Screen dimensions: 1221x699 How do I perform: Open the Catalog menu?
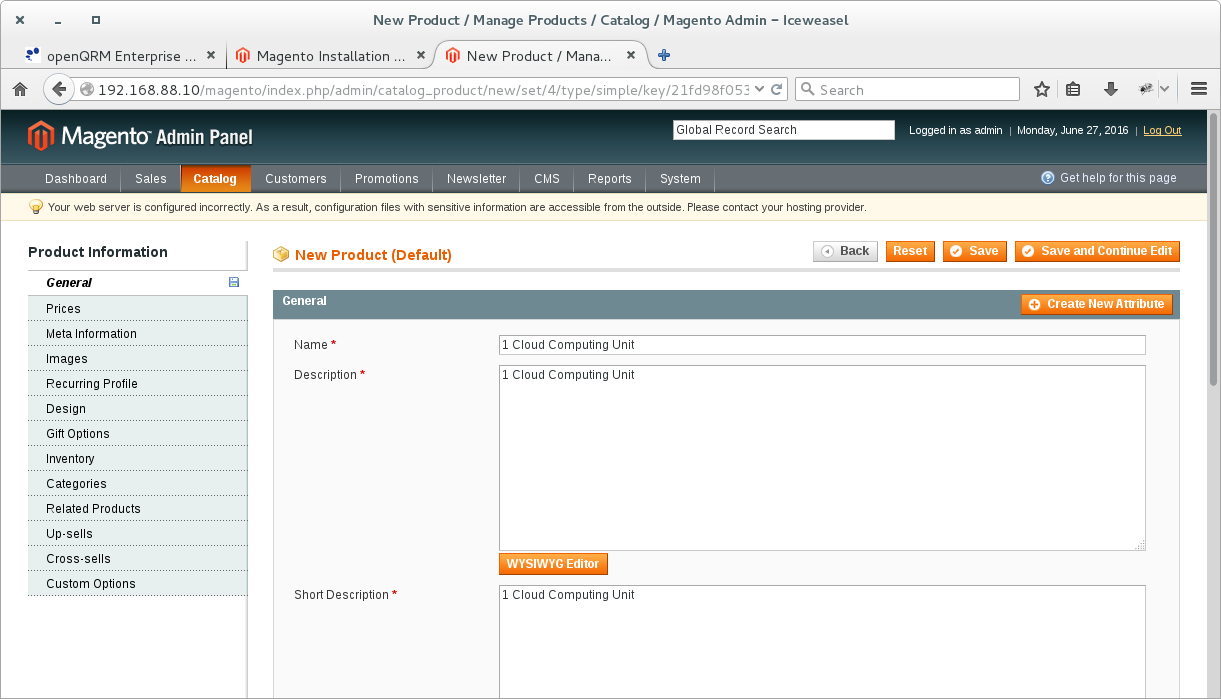215,179
